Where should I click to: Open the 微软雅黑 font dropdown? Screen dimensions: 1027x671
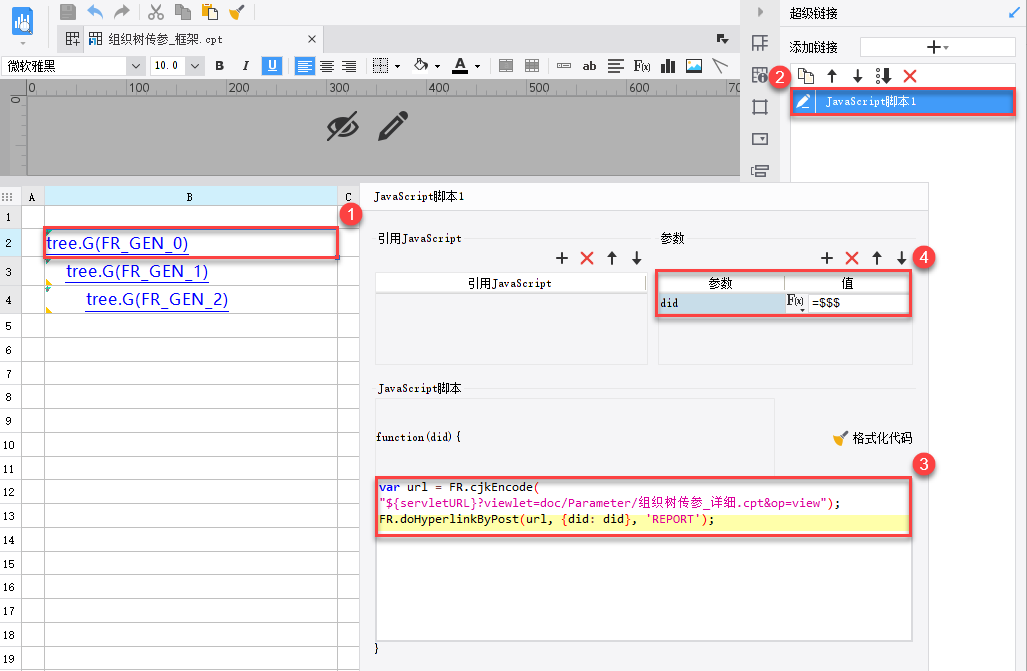136,66
